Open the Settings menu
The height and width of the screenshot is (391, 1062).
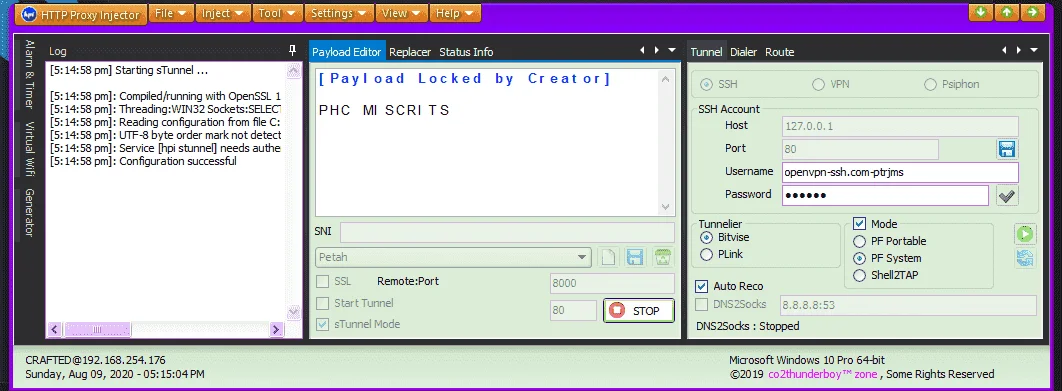pyautogui.click(x=339, y=14)
